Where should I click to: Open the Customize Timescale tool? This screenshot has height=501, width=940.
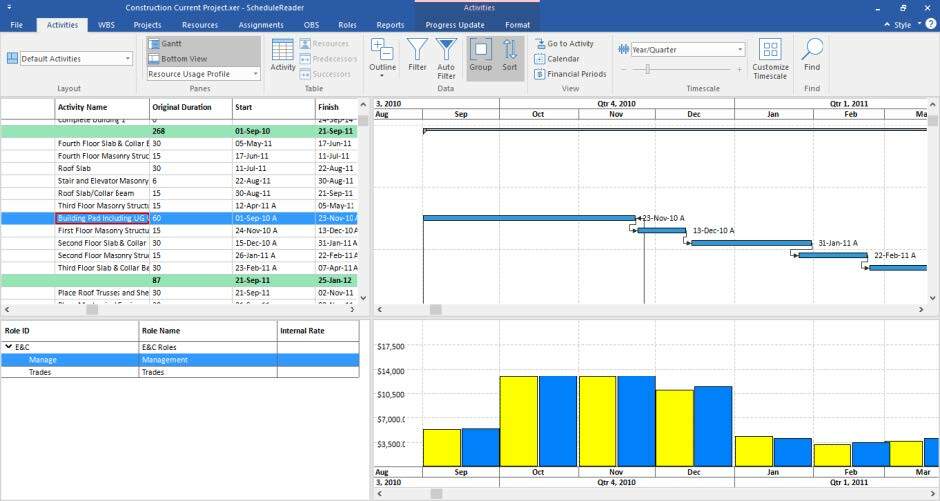[770, 58]
